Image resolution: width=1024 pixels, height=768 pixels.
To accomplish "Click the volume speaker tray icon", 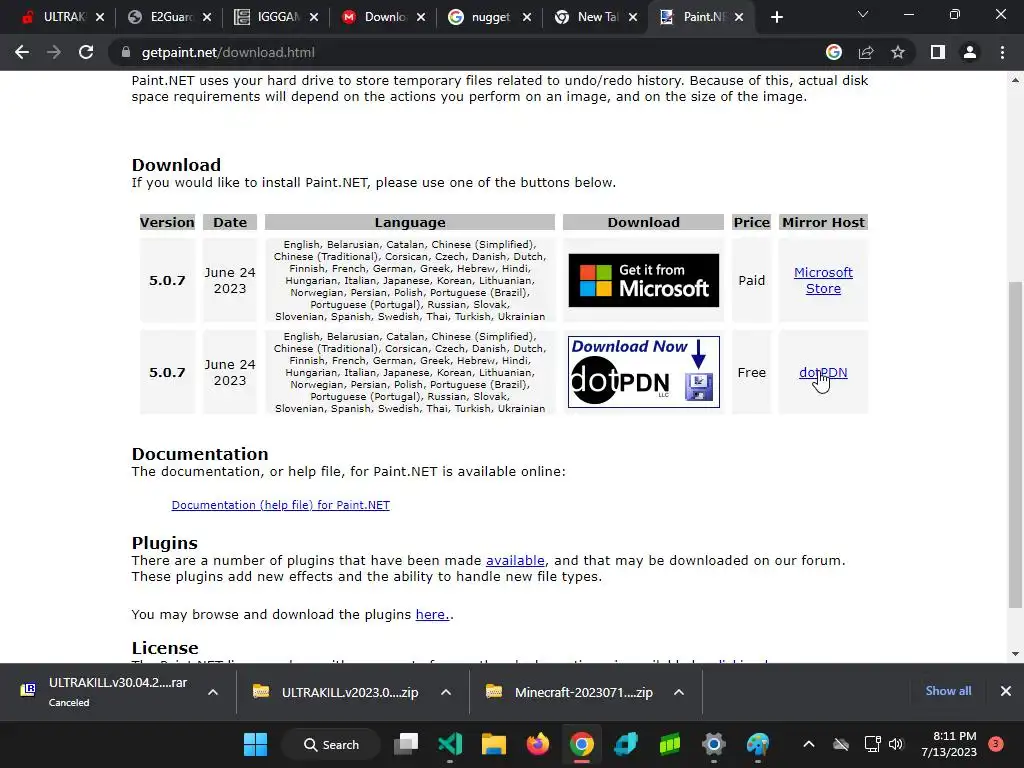I will [x=896, y=744].
